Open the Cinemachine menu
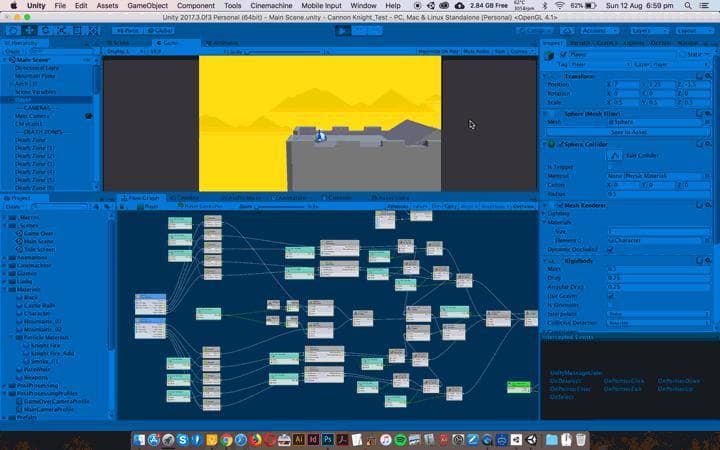720x450 pixels. (x=271, y=6)
